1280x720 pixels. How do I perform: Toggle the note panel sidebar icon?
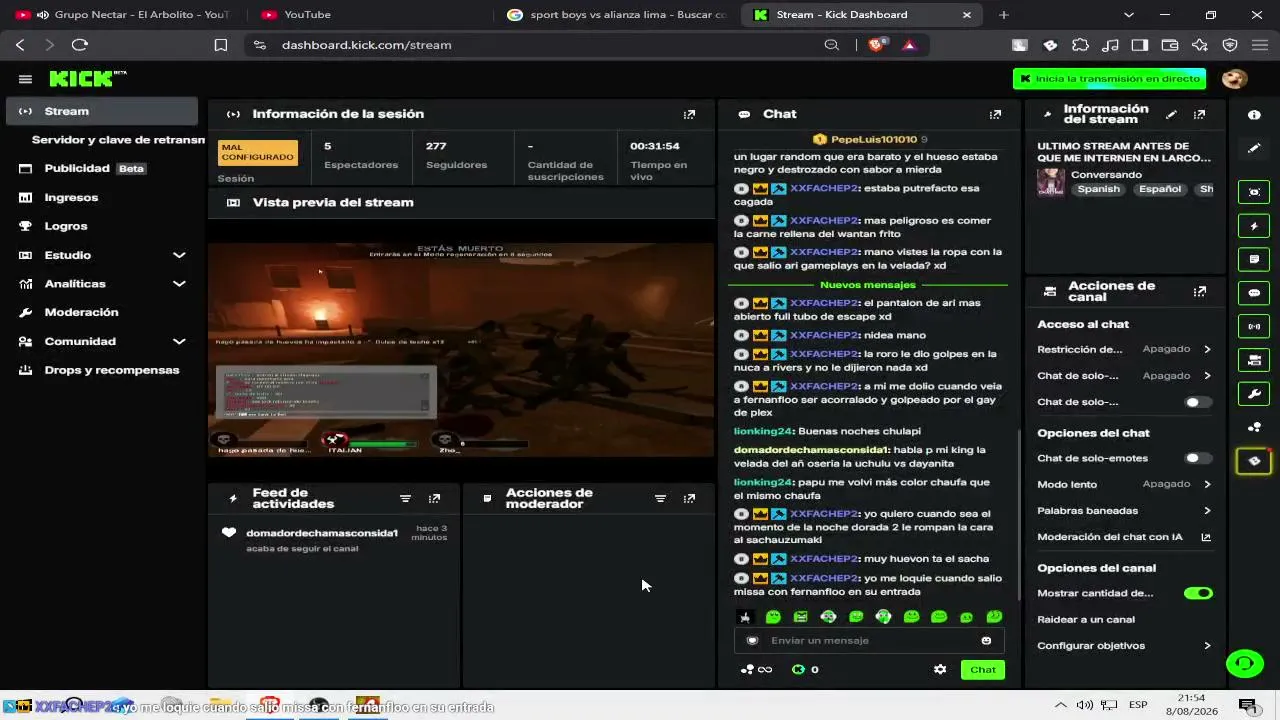[1254, 259]
